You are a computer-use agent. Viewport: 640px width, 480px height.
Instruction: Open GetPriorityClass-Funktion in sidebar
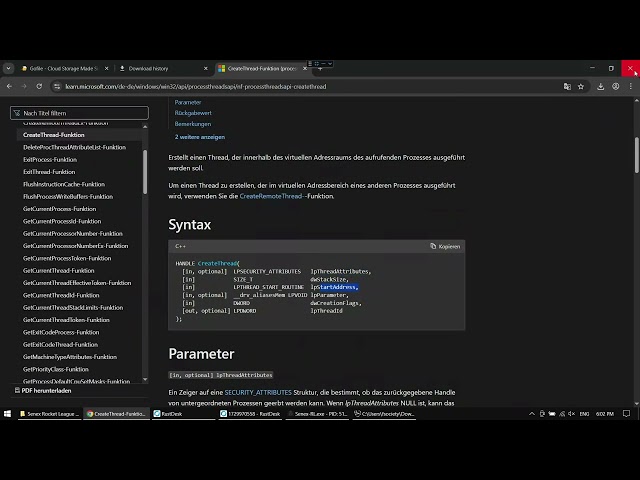56,369
